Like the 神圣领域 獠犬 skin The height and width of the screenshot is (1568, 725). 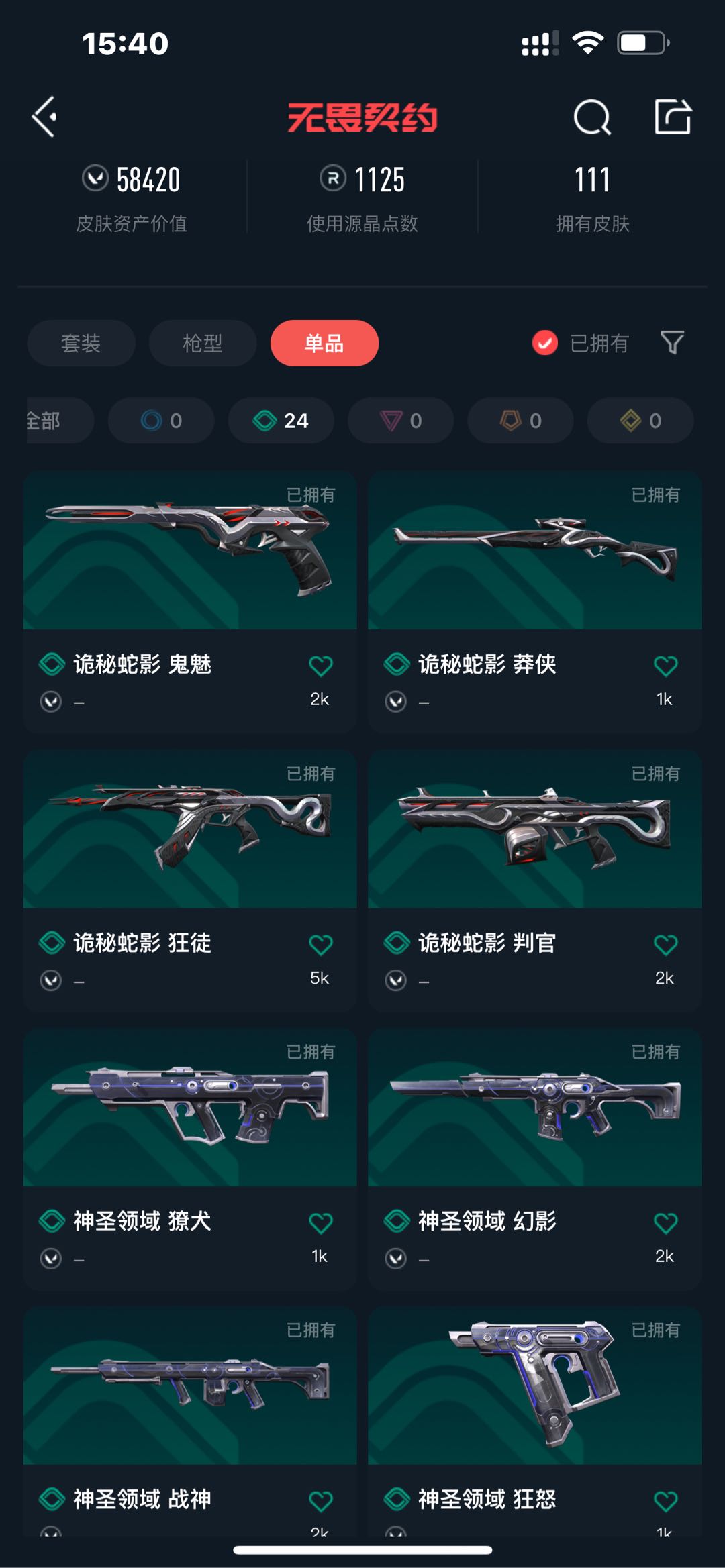point(320,1223)
